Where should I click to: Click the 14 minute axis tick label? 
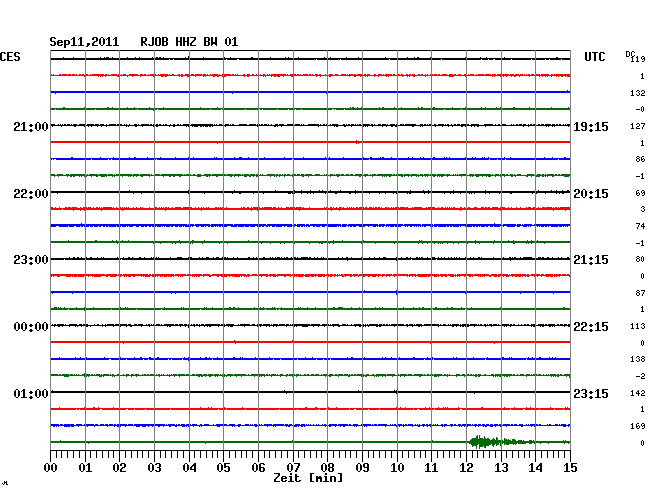click(x=535, y=467)
